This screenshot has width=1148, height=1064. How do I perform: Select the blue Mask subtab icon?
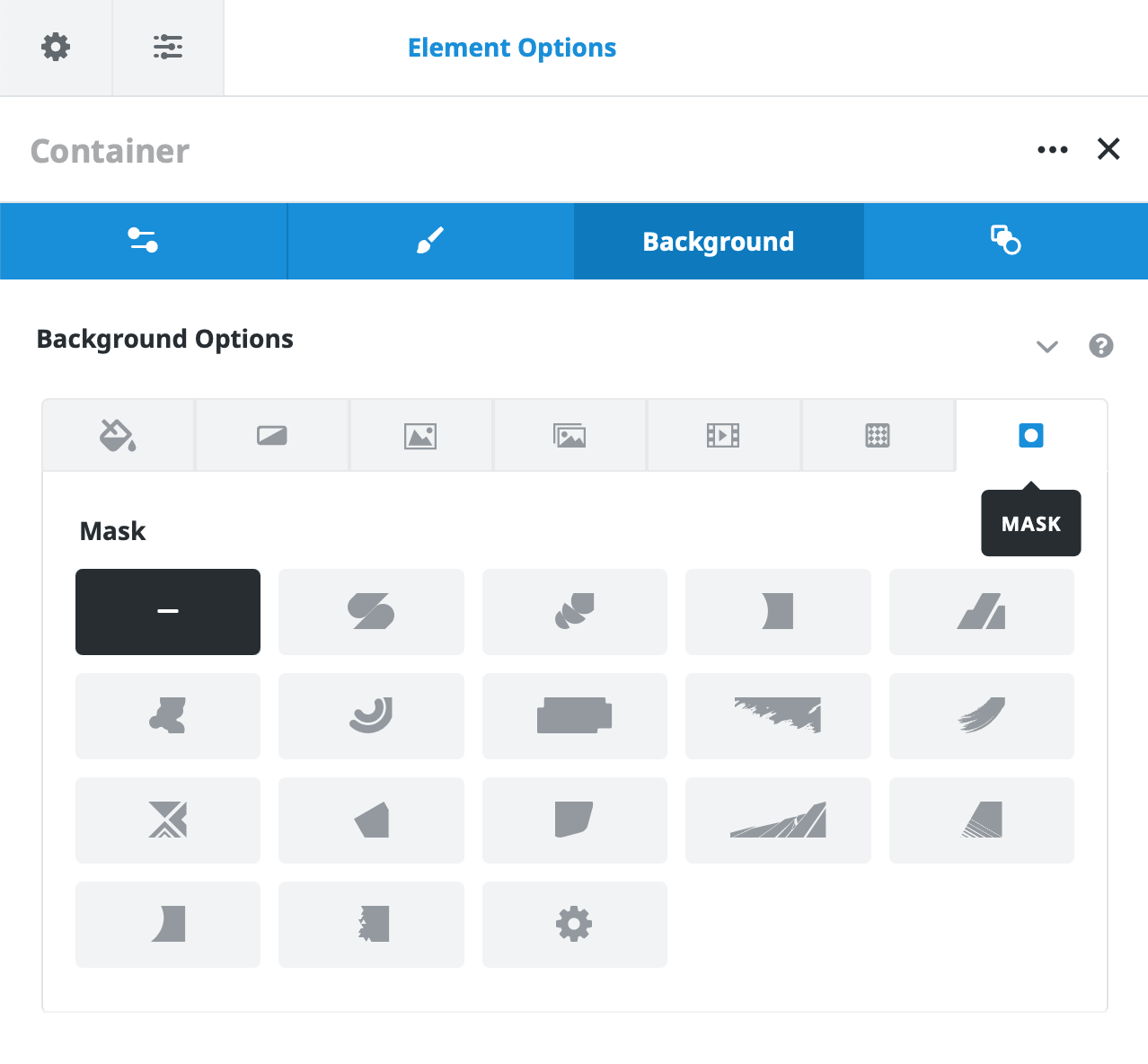click(1031, 436)
